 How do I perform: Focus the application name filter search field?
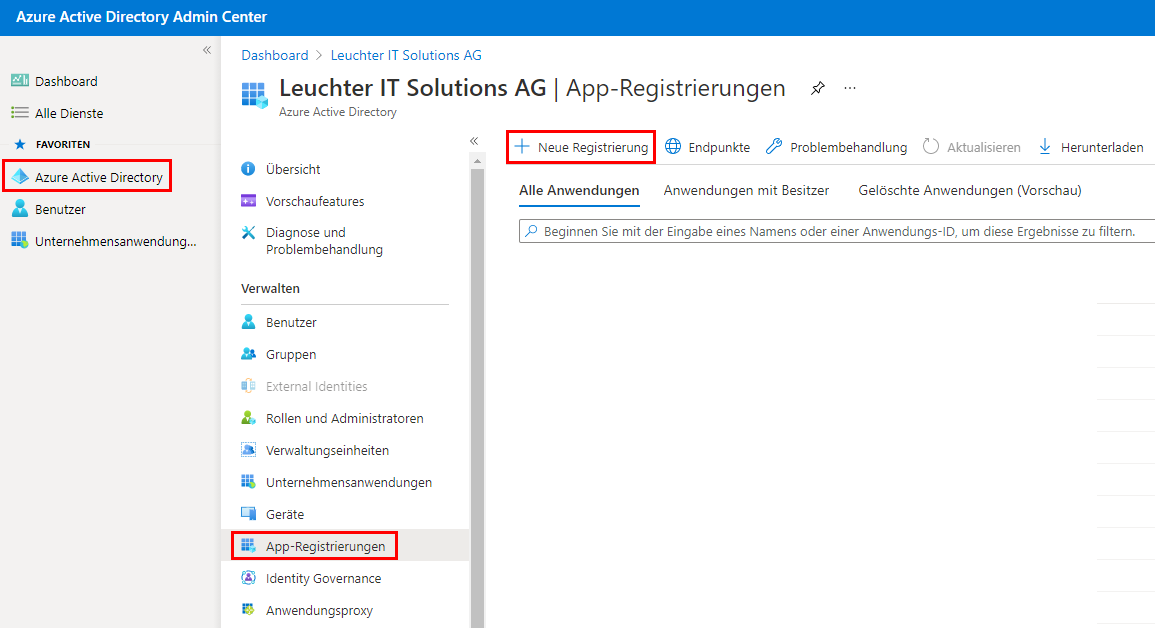(837, 230)
